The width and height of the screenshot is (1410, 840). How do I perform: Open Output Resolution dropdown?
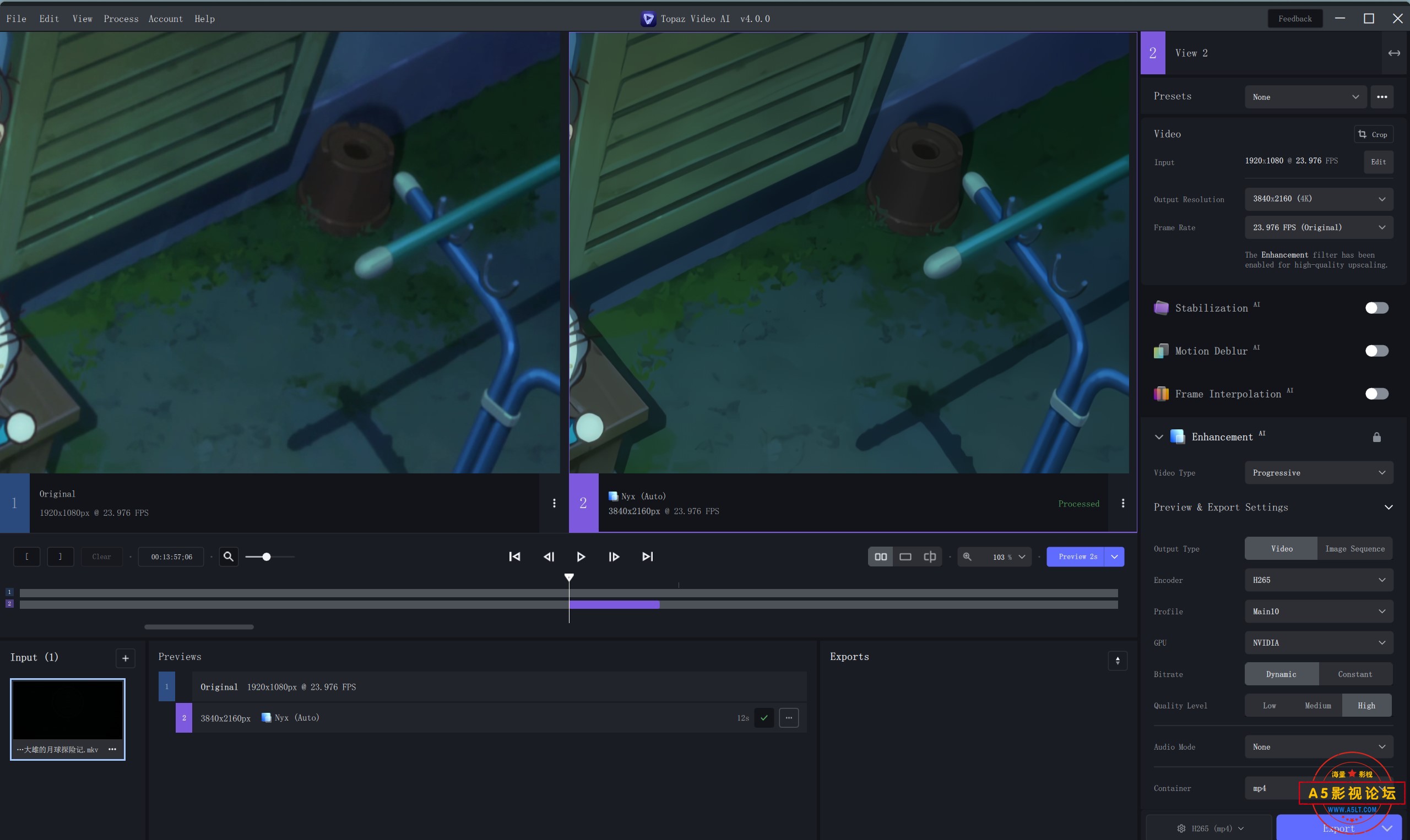pyautogui.click(x=1318, y=199)
